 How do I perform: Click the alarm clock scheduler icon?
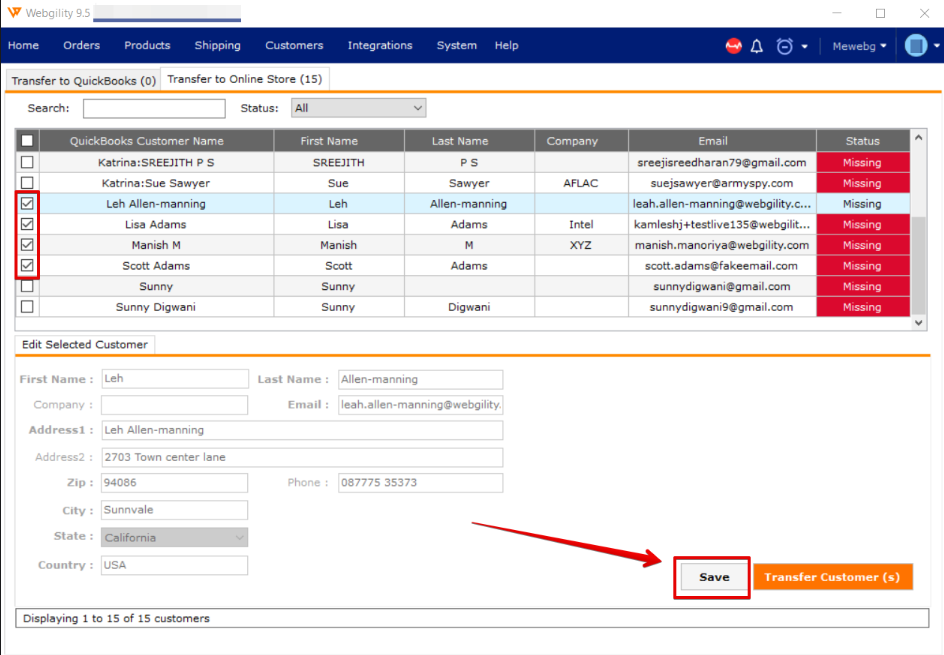784,46
